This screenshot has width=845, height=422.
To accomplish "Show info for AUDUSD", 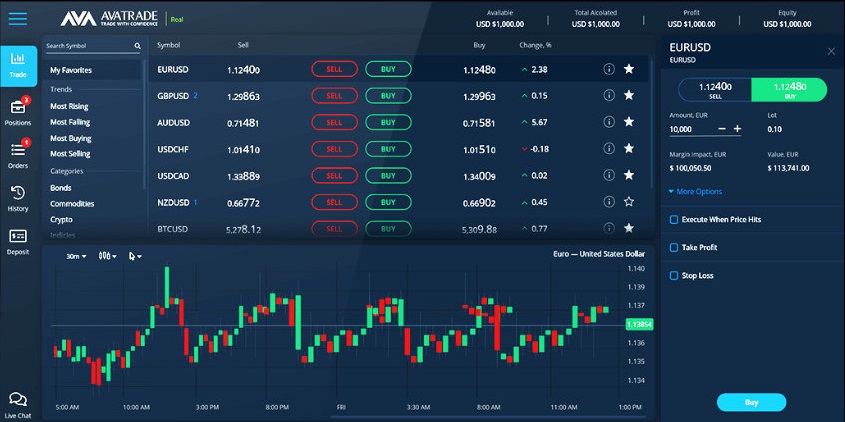I will [x=609, y=122].
